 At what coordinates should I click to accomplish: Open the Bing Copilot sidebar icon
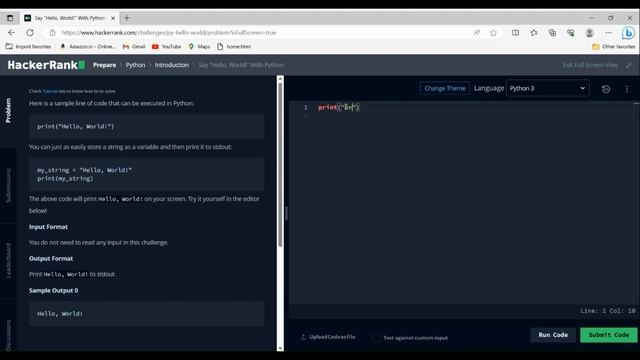(628, 33)
